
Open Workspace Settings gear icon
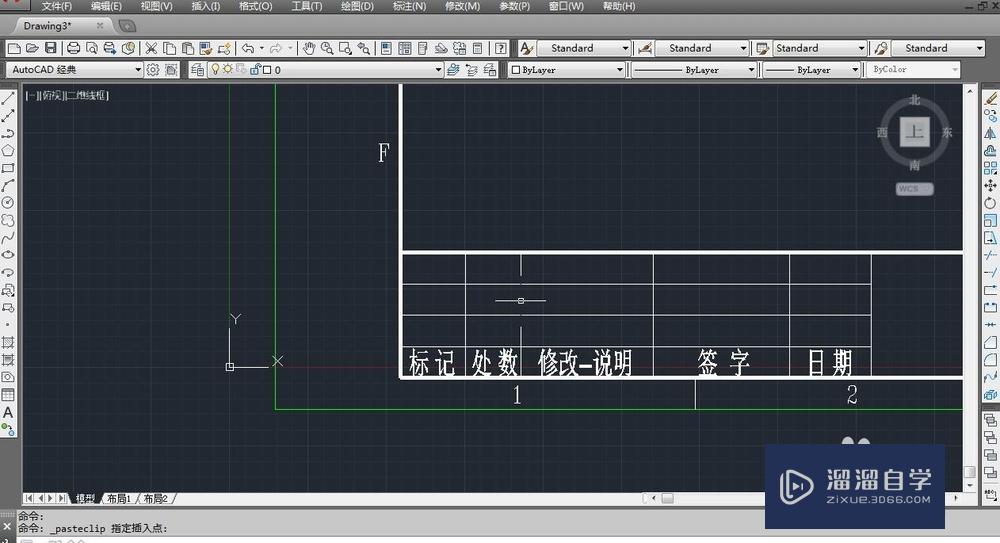click(153, 70)
